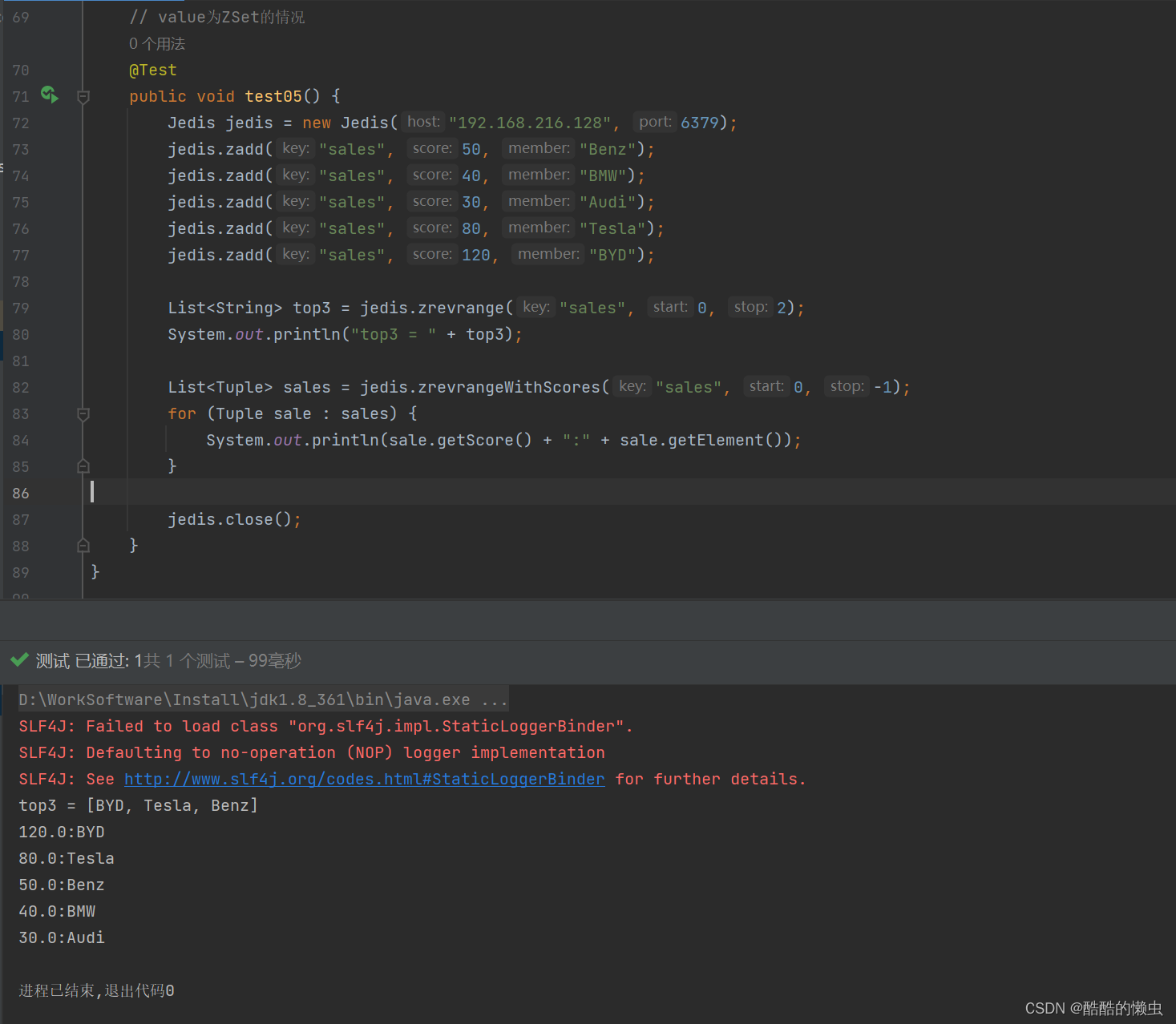Click the zrevrange method call
This screenshot has width=1176, height=1024.
click(461, 308)
